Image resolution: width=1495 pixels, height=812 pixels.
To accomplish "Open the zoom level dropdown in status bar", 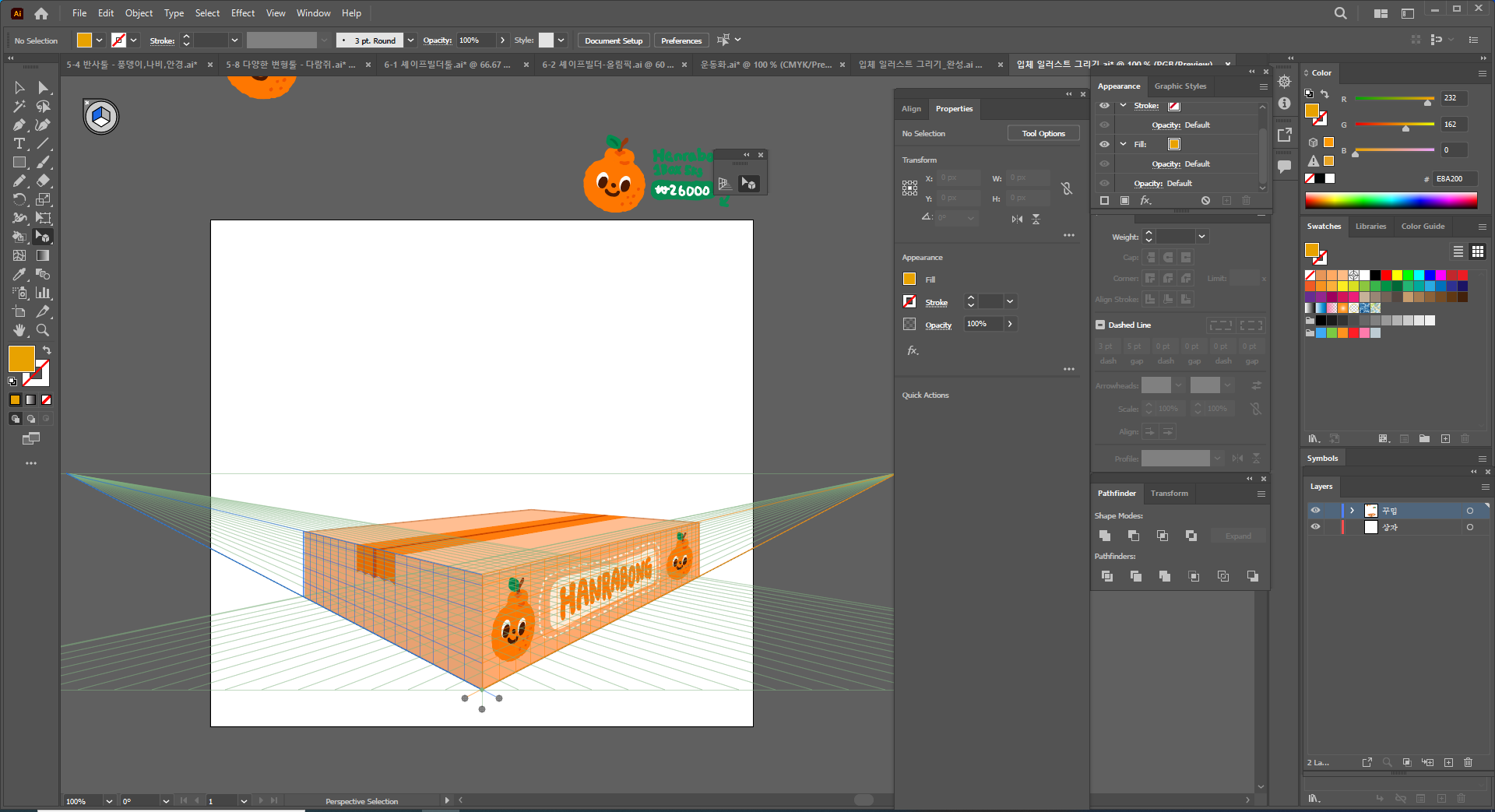I will coord(109,801).
